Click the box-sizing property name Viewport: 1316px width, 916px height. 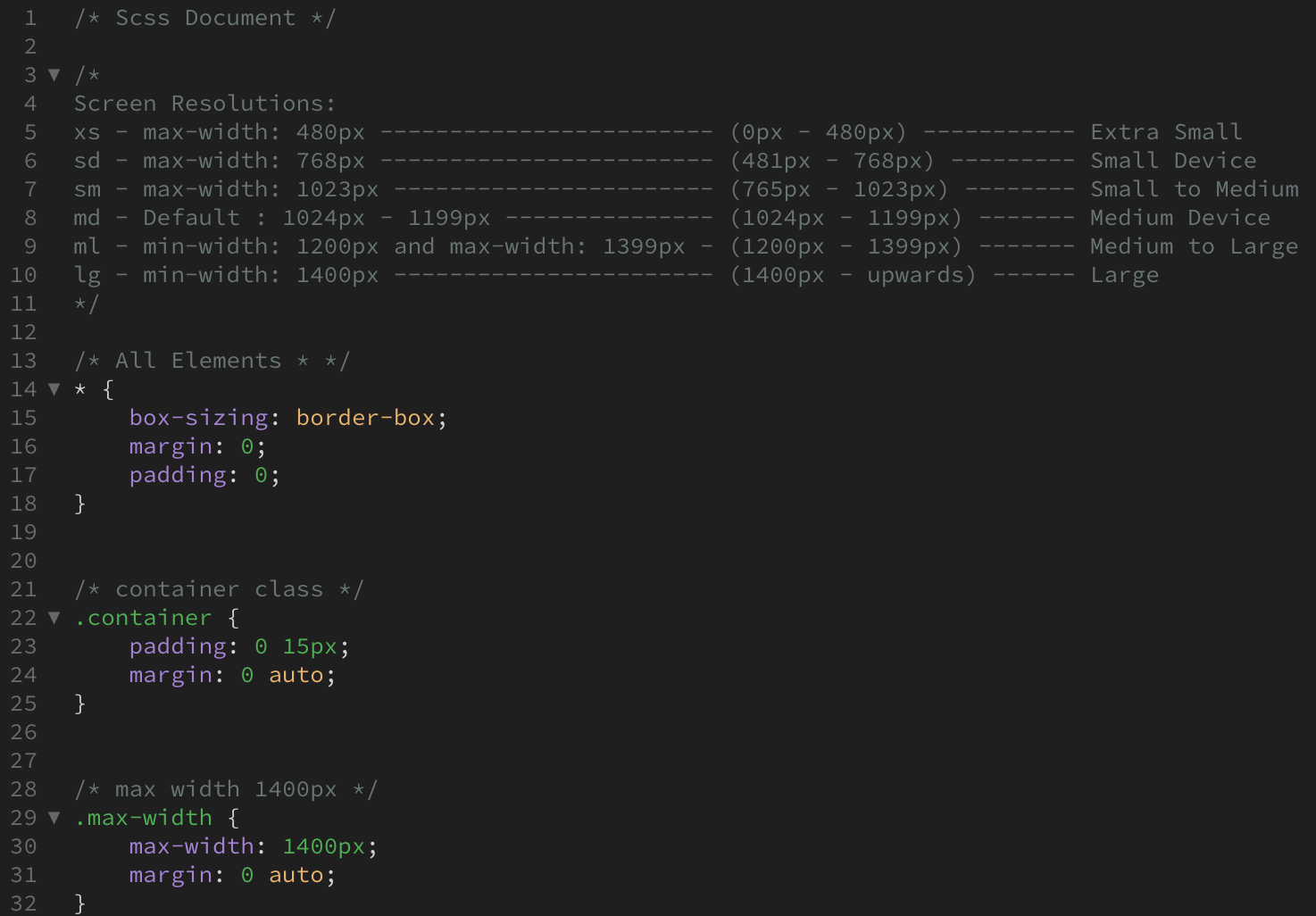(198, 418)
